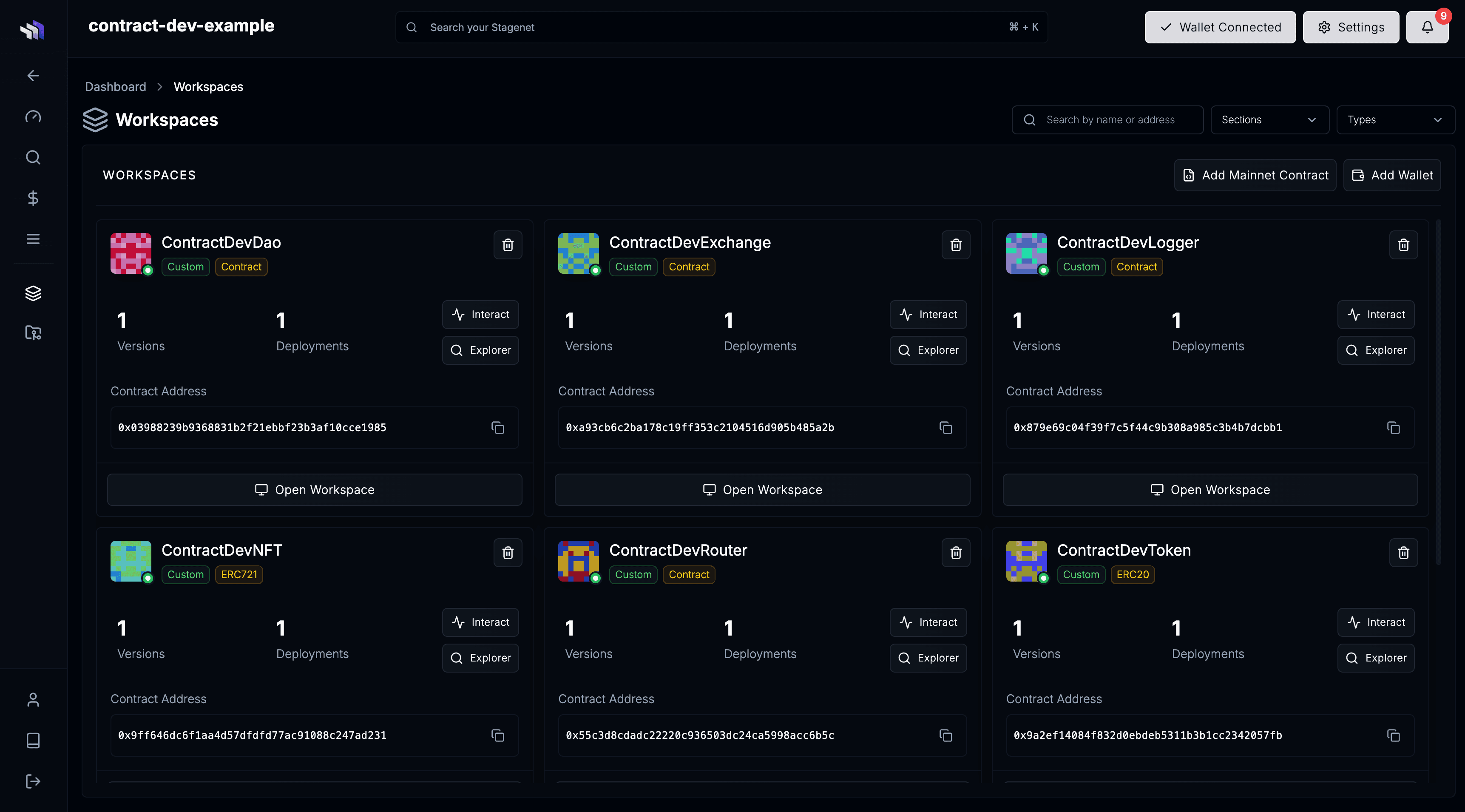Click the Add Mainnet Contract button

coord(1255,175)
